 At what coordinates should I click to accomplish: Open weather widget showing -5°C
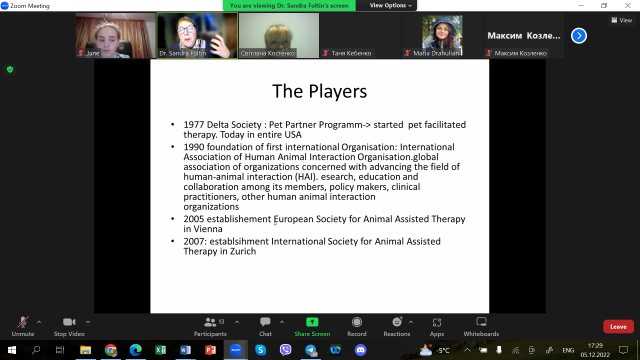click(x=435, y=350)
